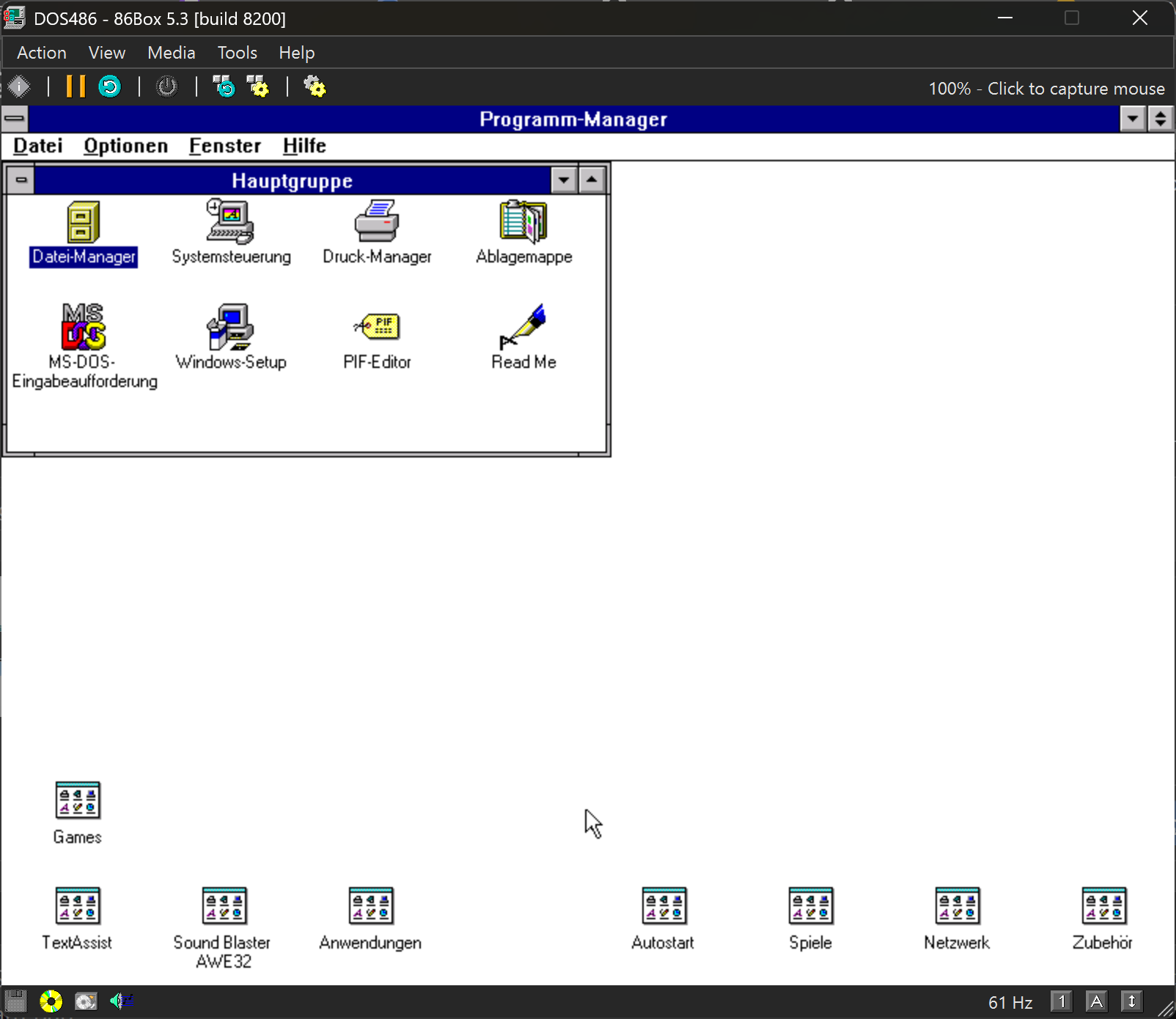Open the Hauptgruppe window control menu box
1176x1019 pixels.
21,180
